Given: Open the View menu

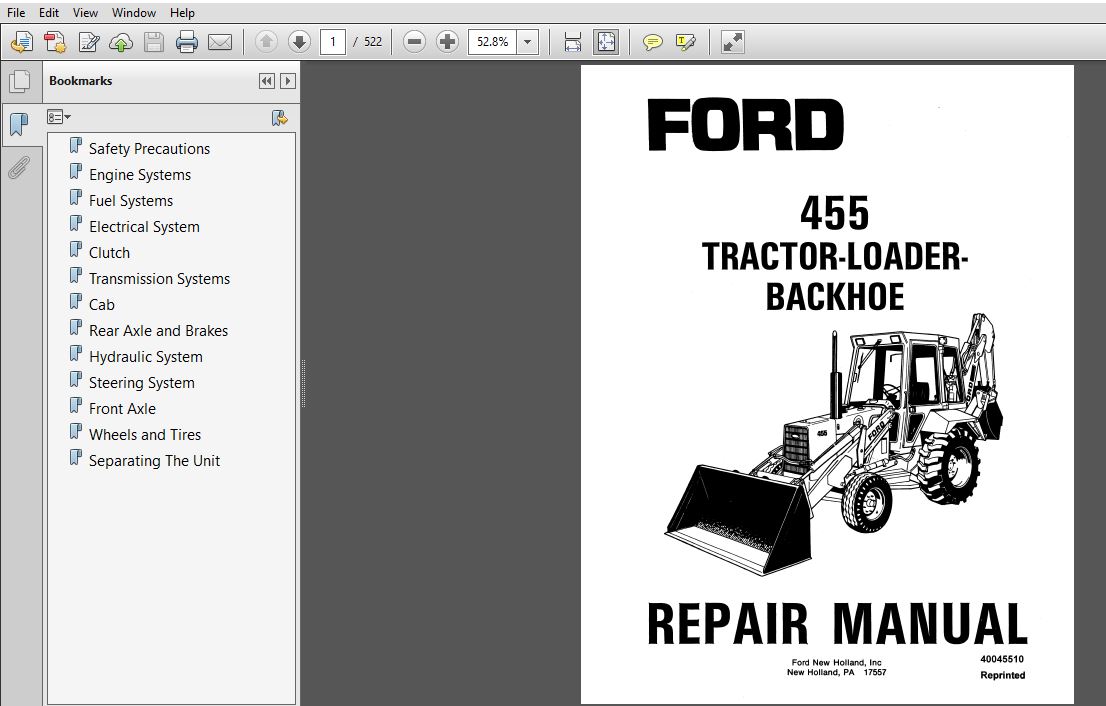Looking at the screenshot, I should click(x=85, y=13).
